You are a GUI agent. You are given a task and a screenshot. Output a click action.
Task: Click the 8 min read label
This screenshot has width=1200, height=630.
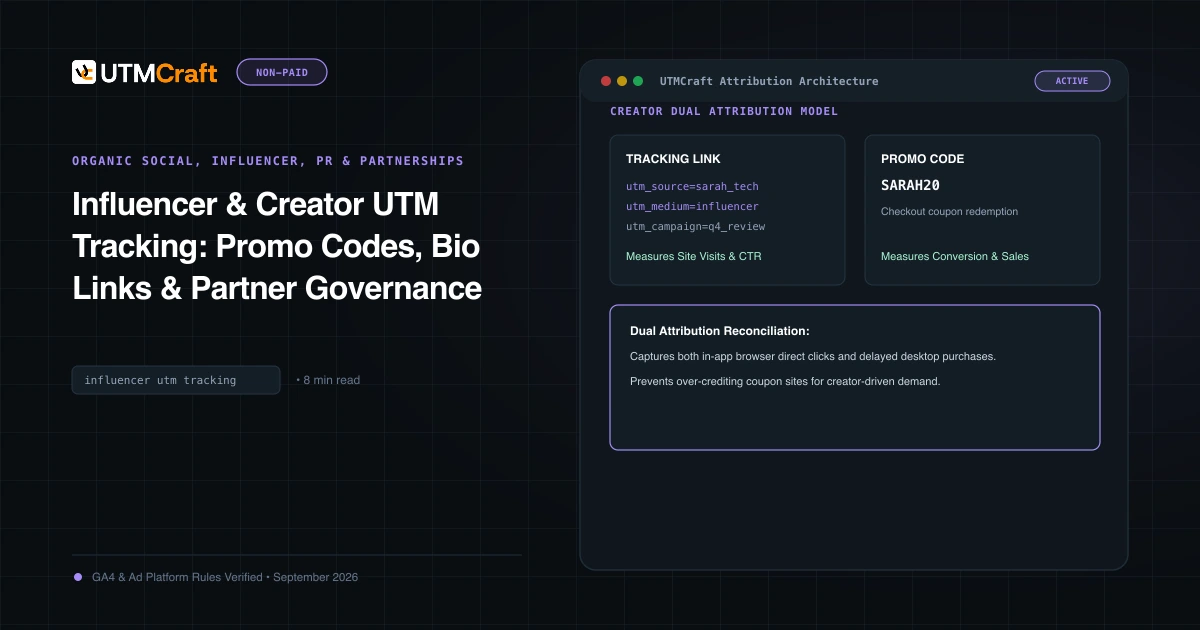tap(328, 380)
